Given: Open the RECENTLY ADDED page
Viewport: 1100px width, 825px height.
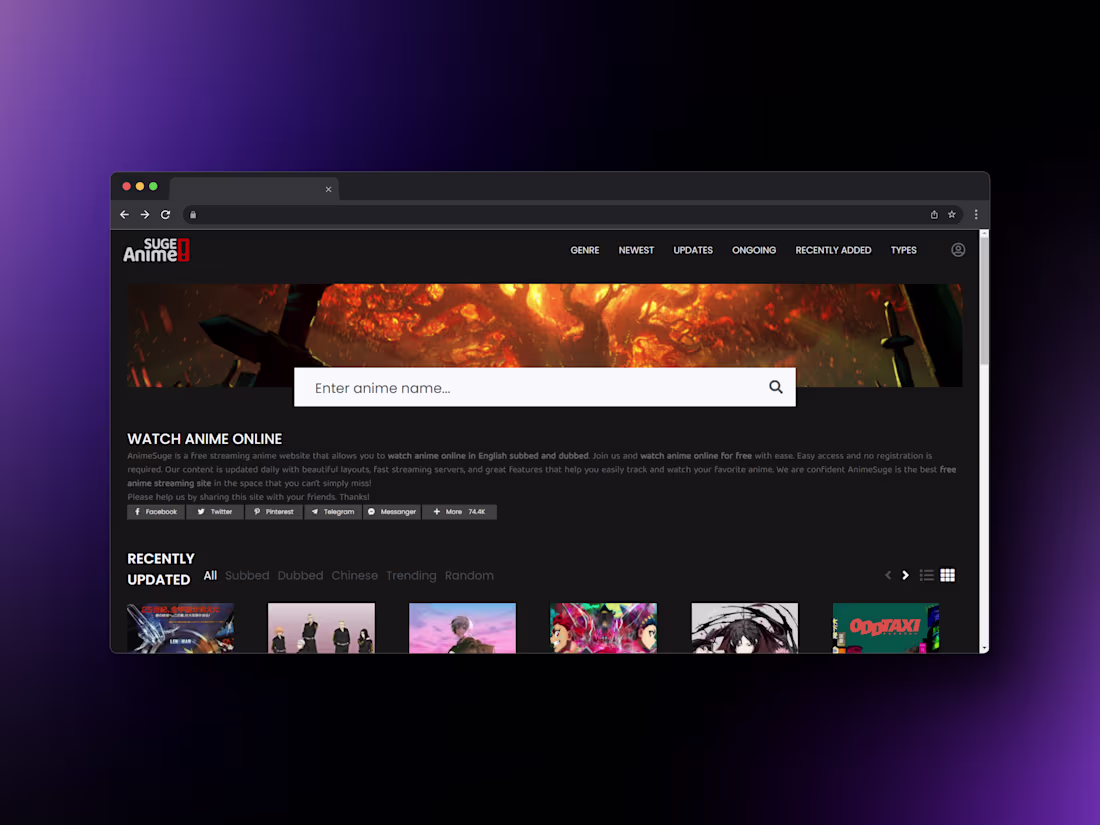Looking at the screenshot, I should click(x=833, y=250).
